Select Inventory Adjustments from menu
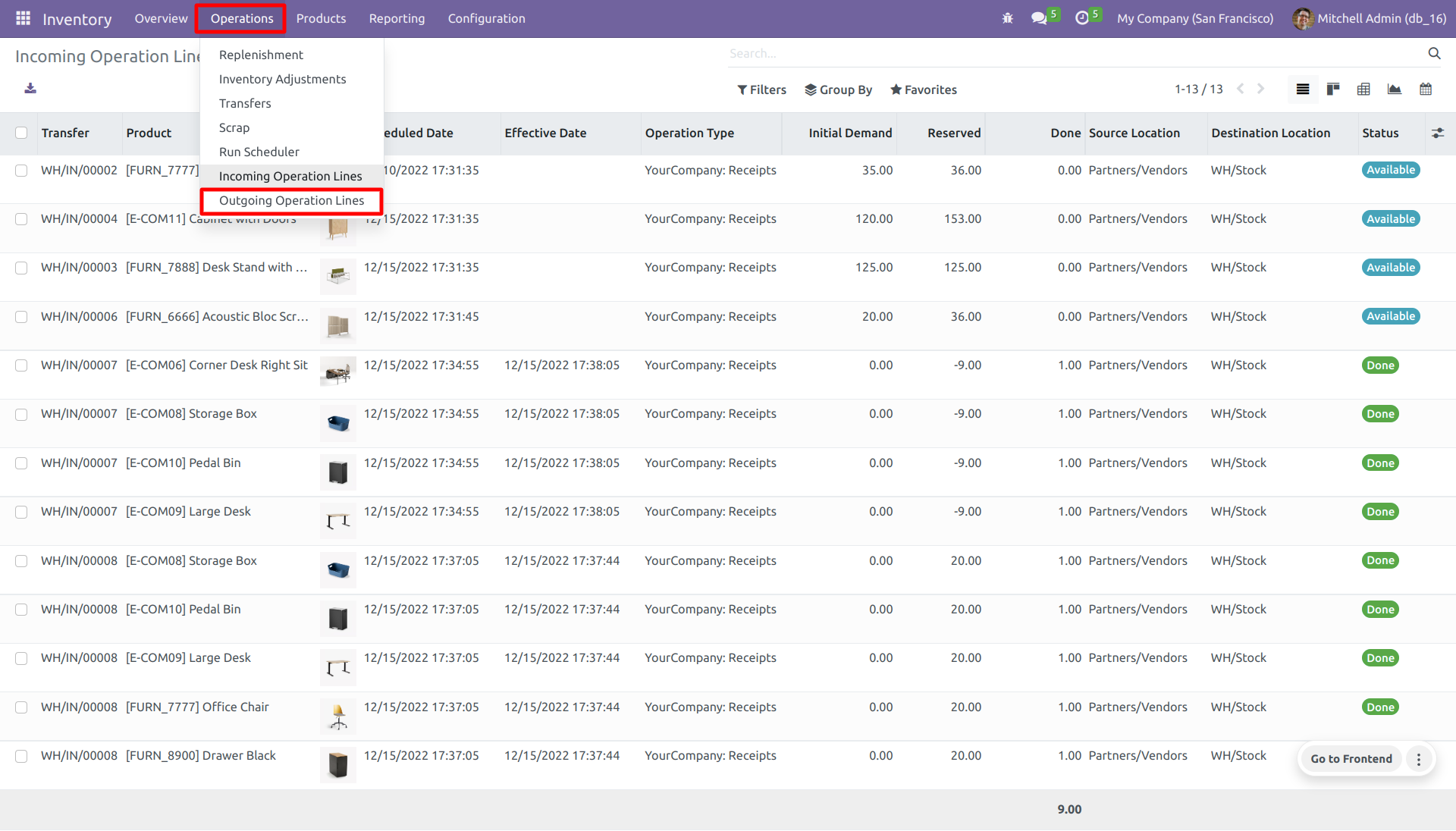Image resolution: width=1456 pixels, height=831 pixels. (x=282, y=79)
